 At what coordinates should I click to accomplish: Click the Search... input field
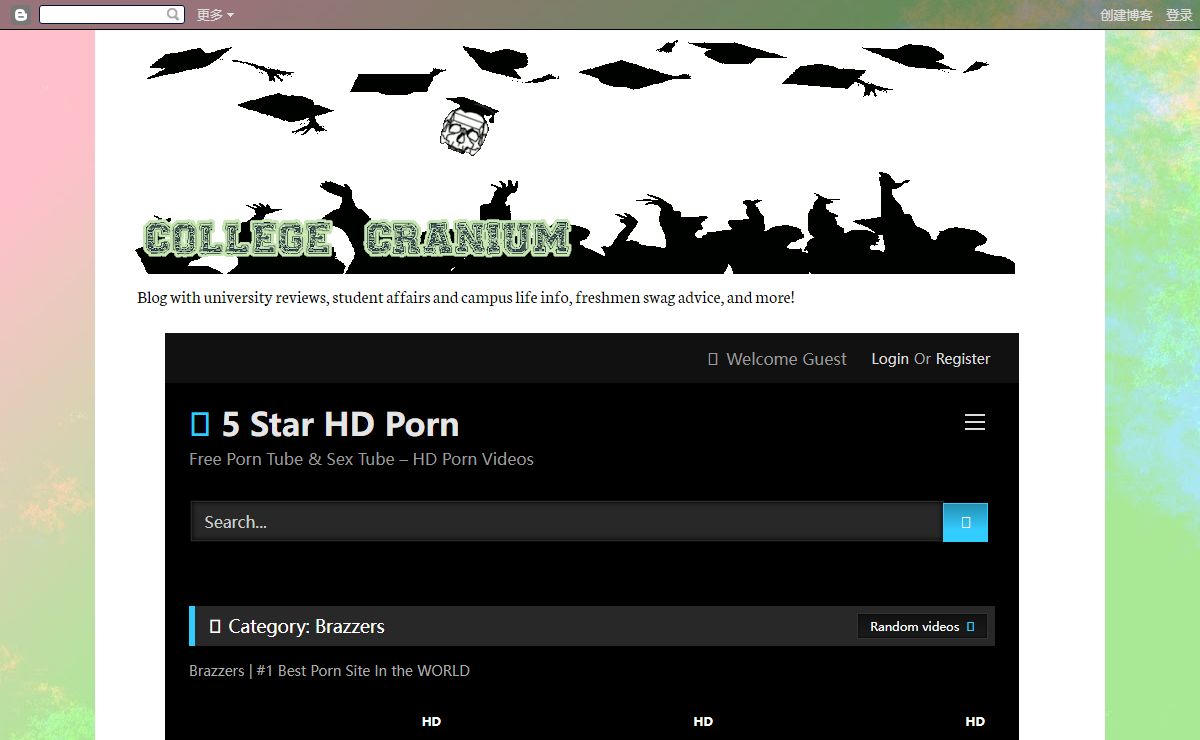click(567, 522)
